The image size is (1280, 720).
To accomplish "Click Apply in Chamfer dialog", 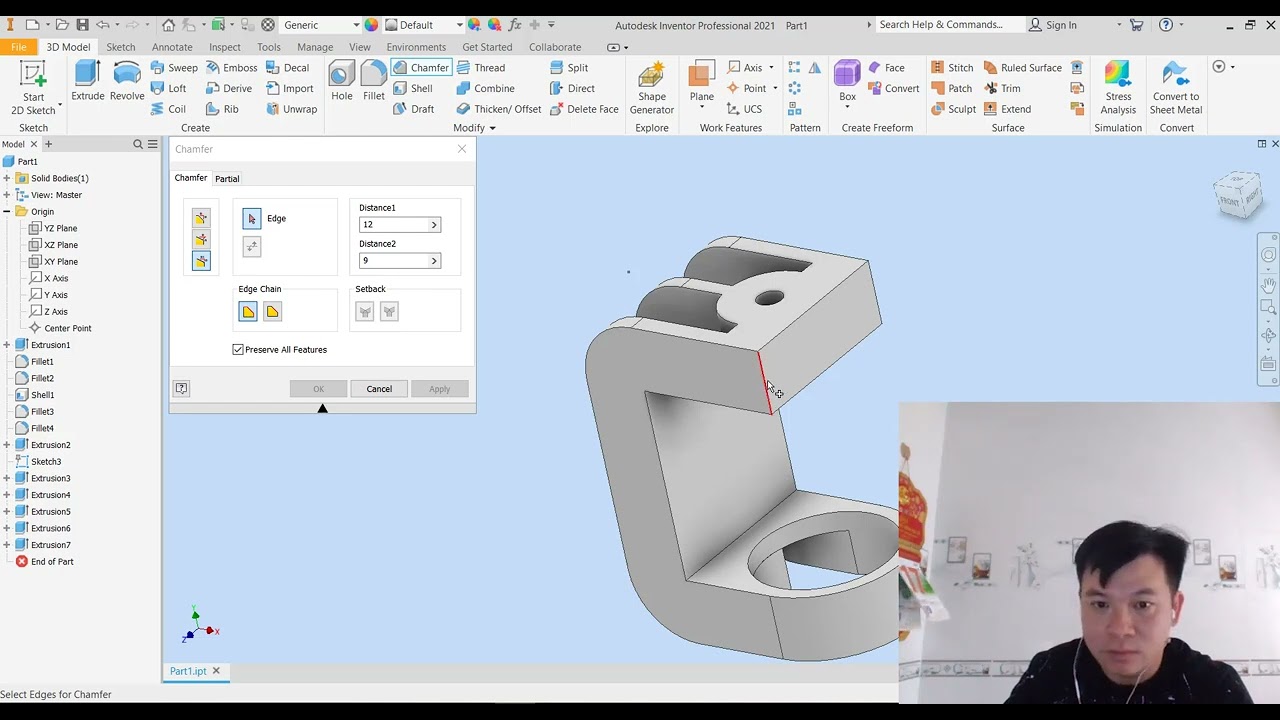I will tap(440, 389).
